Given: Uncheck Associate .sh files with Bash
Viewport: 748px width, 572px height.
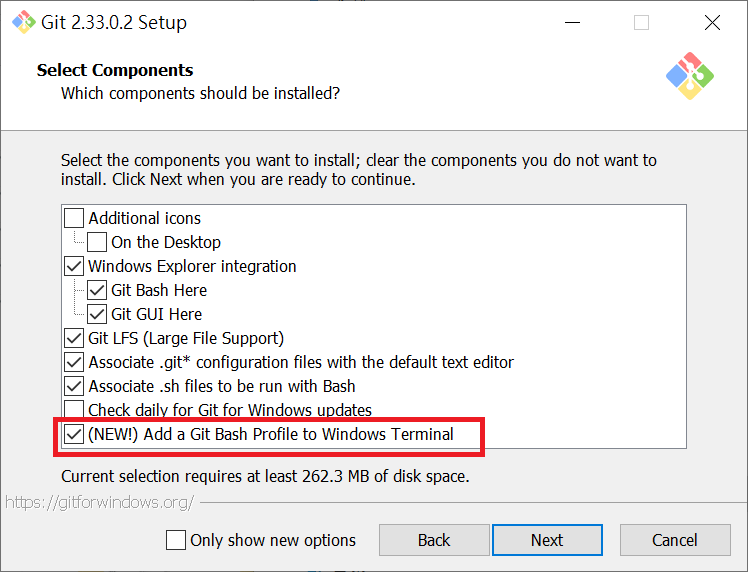Looking at the screenshot, I should 74,386.
